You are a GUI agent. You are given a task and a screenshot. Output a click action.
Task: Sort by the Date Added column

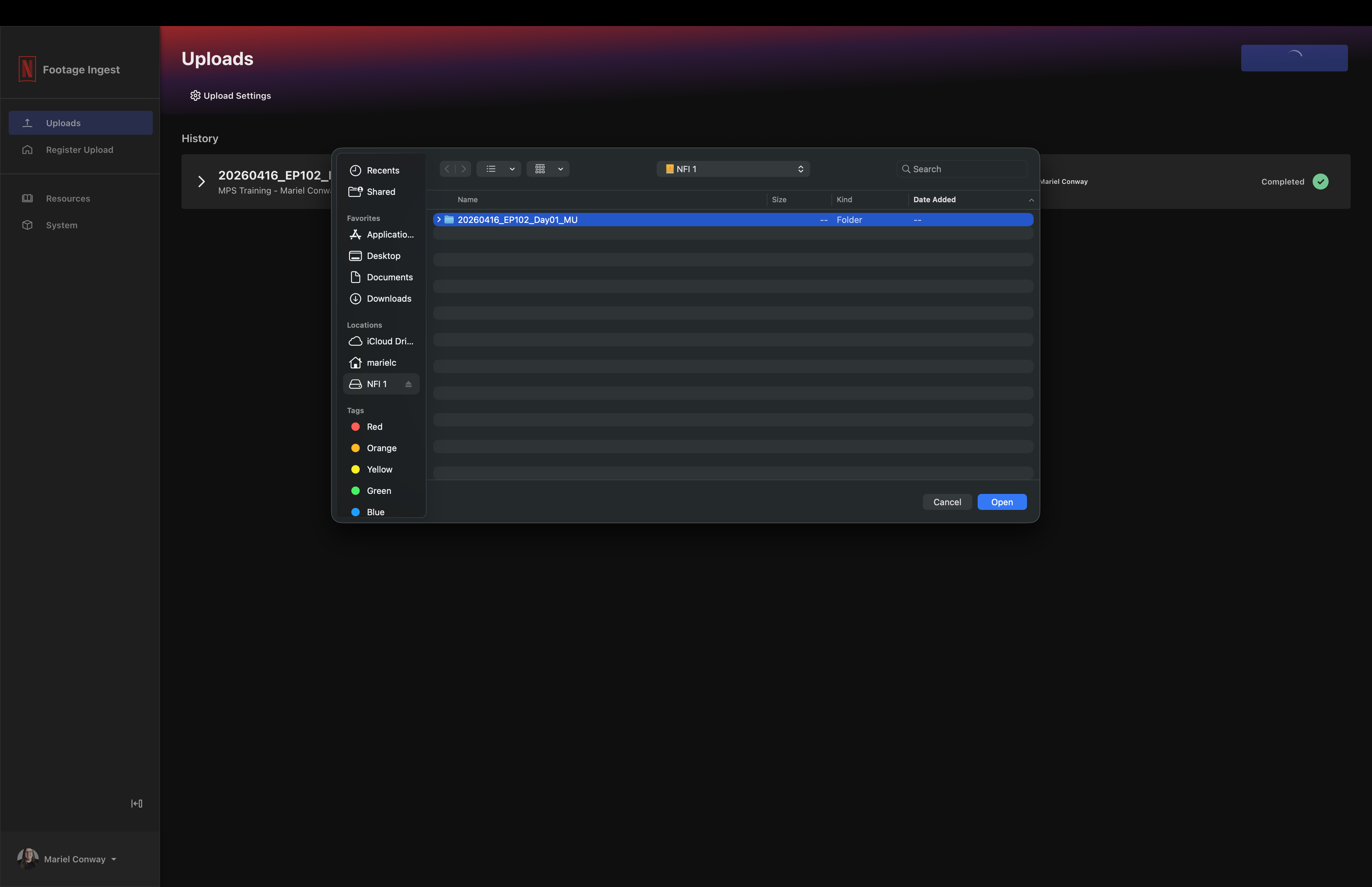[934, 199]
